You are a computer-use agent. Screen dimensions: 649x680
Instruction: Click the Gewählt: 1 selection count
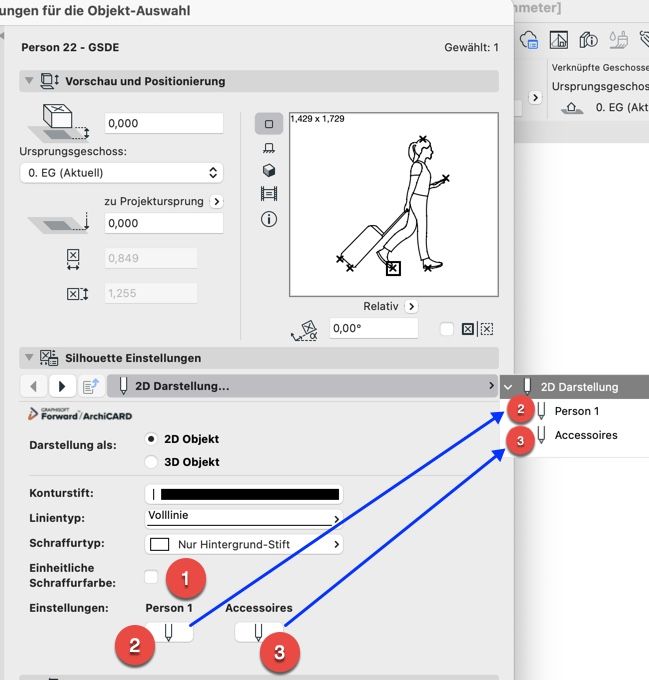pyautogui.click(x=471, y=48)
